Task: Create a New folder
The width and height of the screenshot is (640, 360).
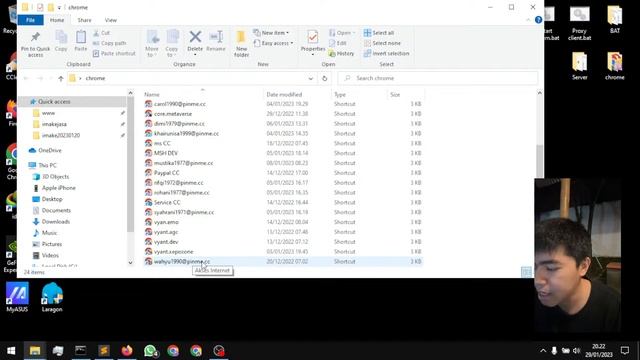Action: pyautogui.click(x=241, y=43)
